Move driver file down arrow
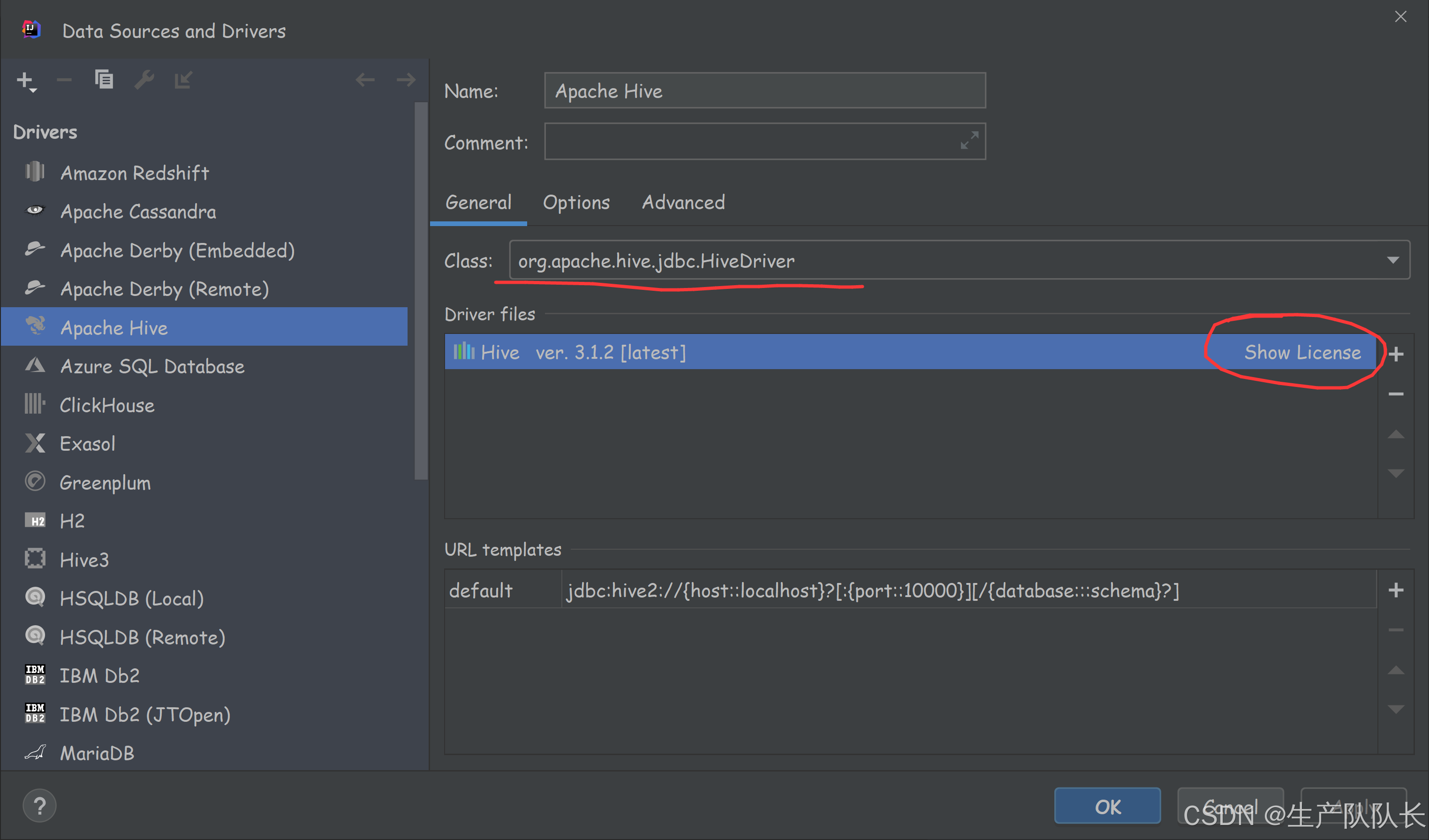 [x=1396, y=473]
